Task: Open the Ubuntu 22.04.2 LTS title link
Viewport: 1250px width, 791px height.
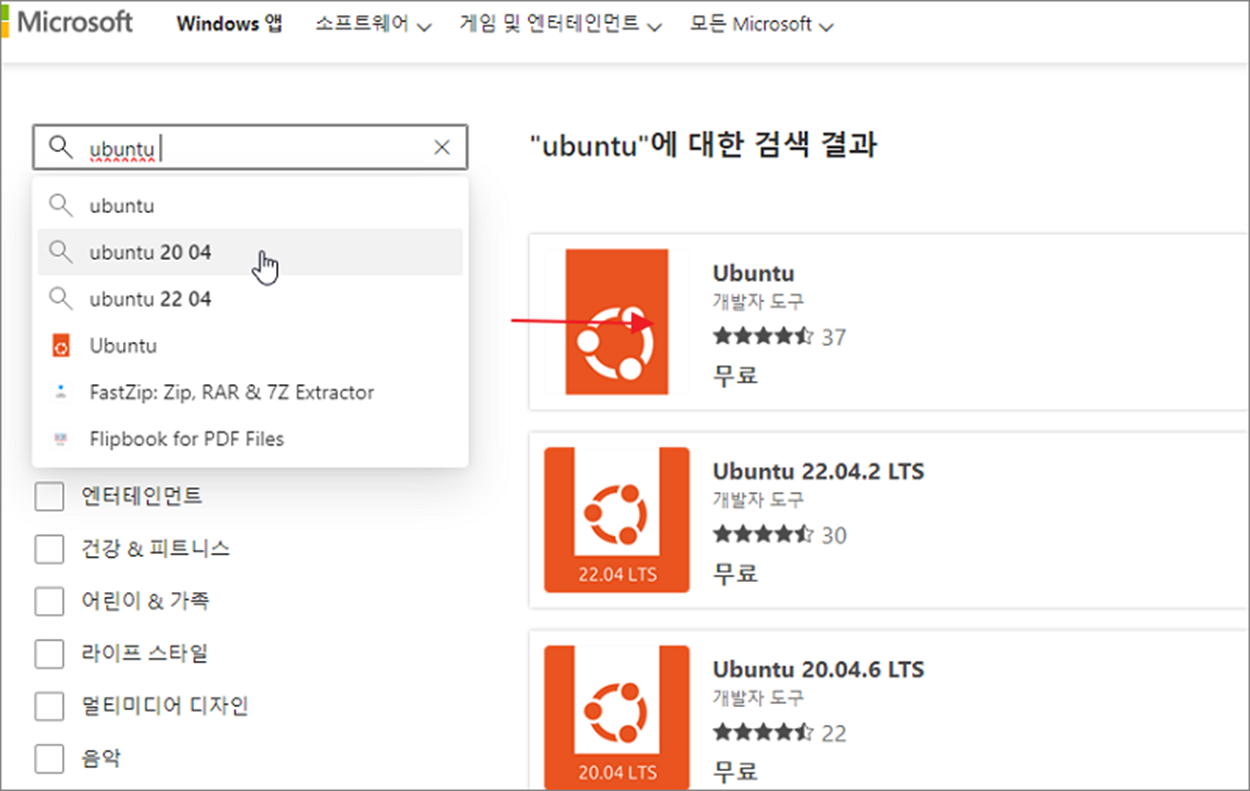Action: point(818,471)
